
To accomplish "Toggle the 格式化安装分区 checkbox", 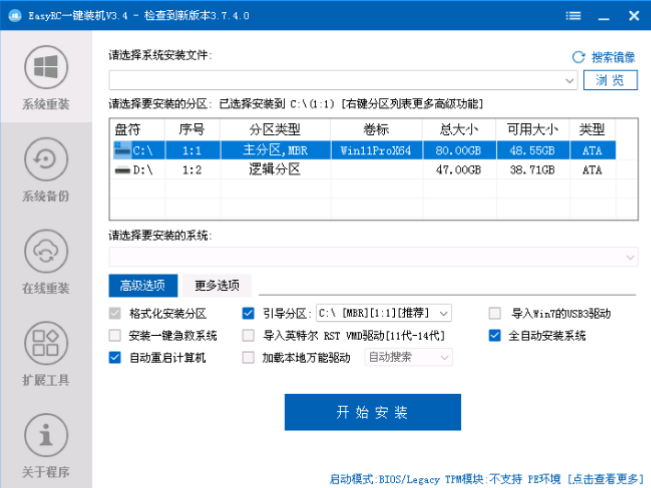I will (x=115, y=313).
